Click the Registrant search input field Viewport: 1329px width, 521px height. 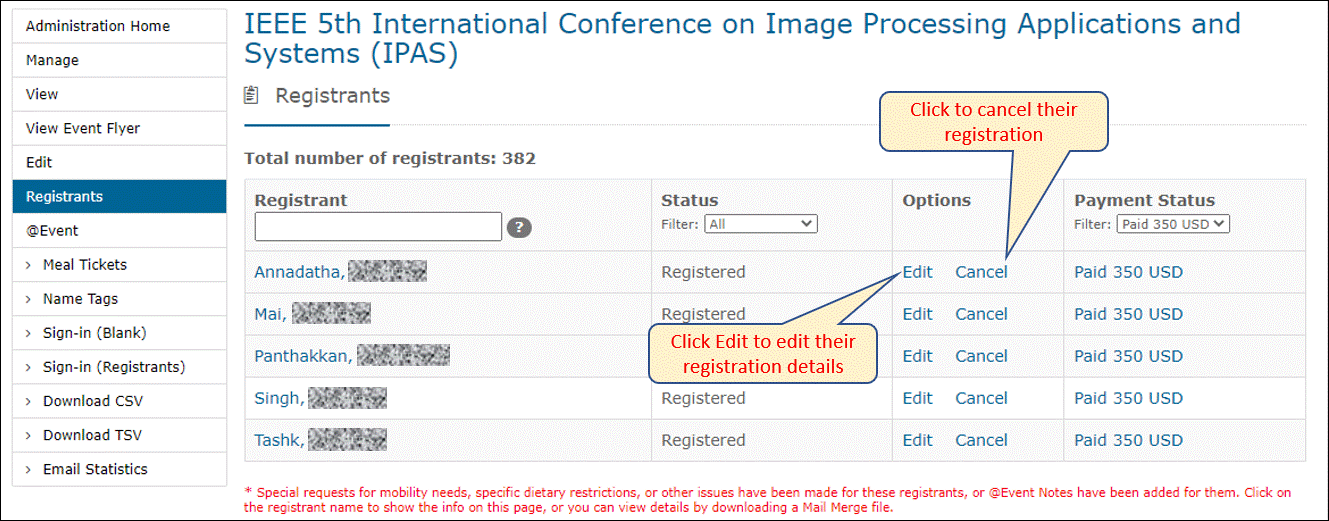tap(378, 227)
